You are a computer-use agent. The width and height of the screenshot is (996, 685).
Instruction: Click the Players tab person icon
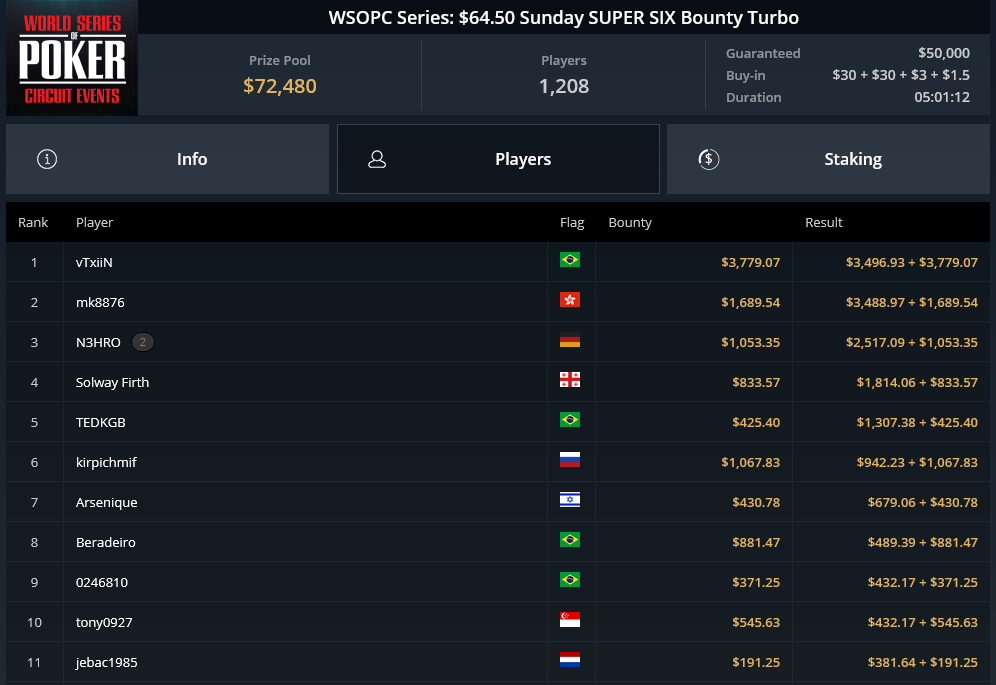point(377,159)
